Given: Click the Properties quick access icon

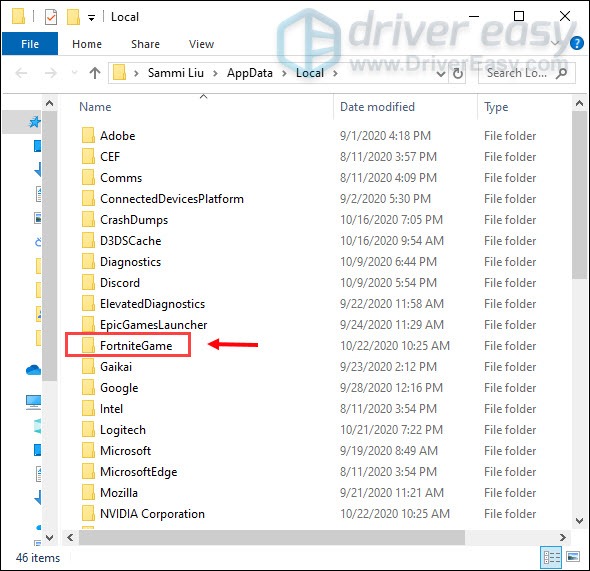Looking at the screenshot, I should (x=51, y=17).
